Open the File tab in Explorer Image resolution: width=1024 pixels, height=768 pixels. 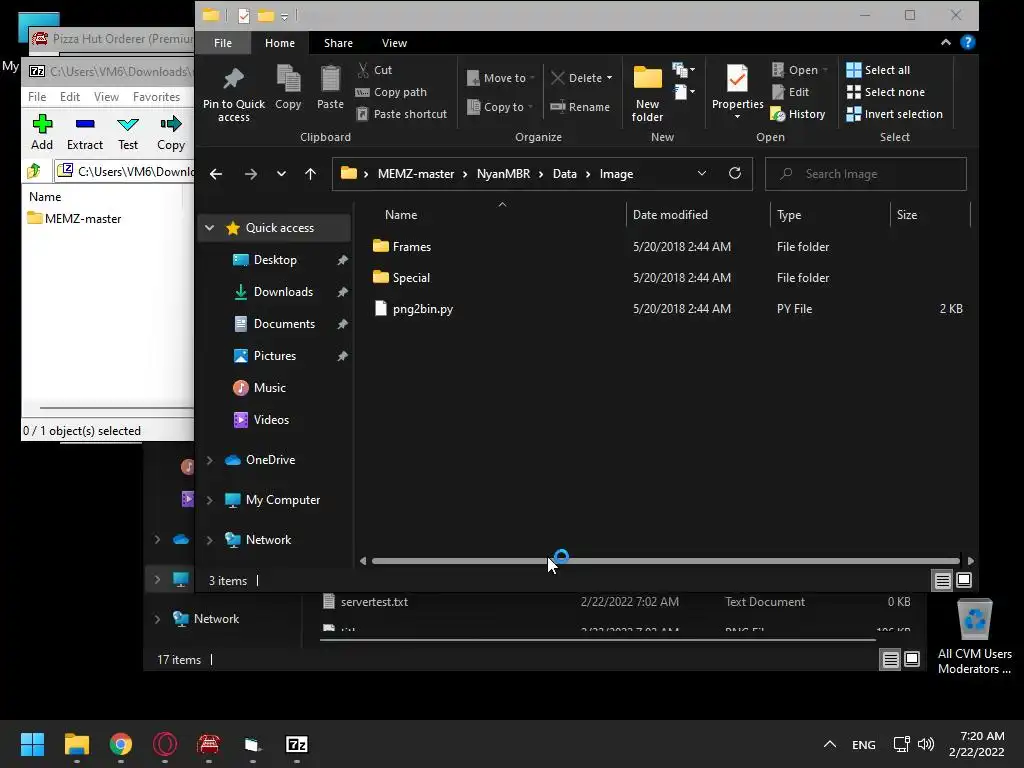click(223, 42)
